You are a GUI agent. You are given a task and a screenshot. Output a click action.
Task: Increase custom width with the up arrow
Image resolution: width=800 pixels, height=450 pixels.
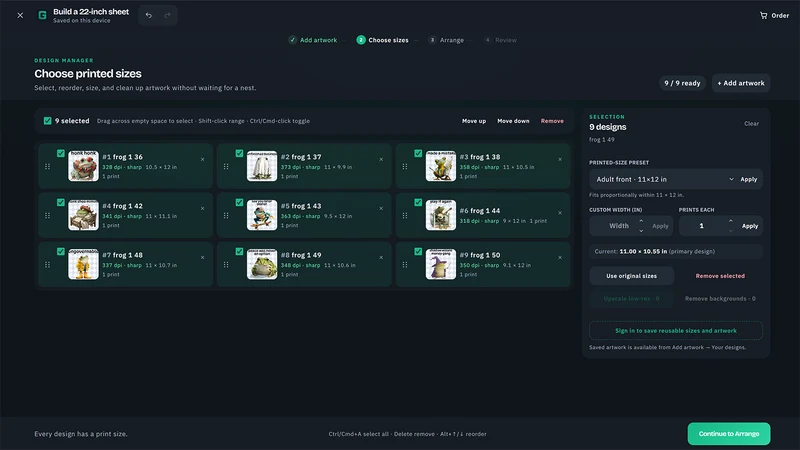(641, 221)
